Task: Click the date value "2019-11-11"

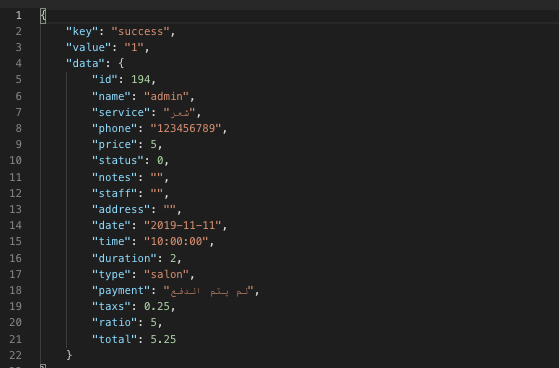Action: [x=183, y=225]
